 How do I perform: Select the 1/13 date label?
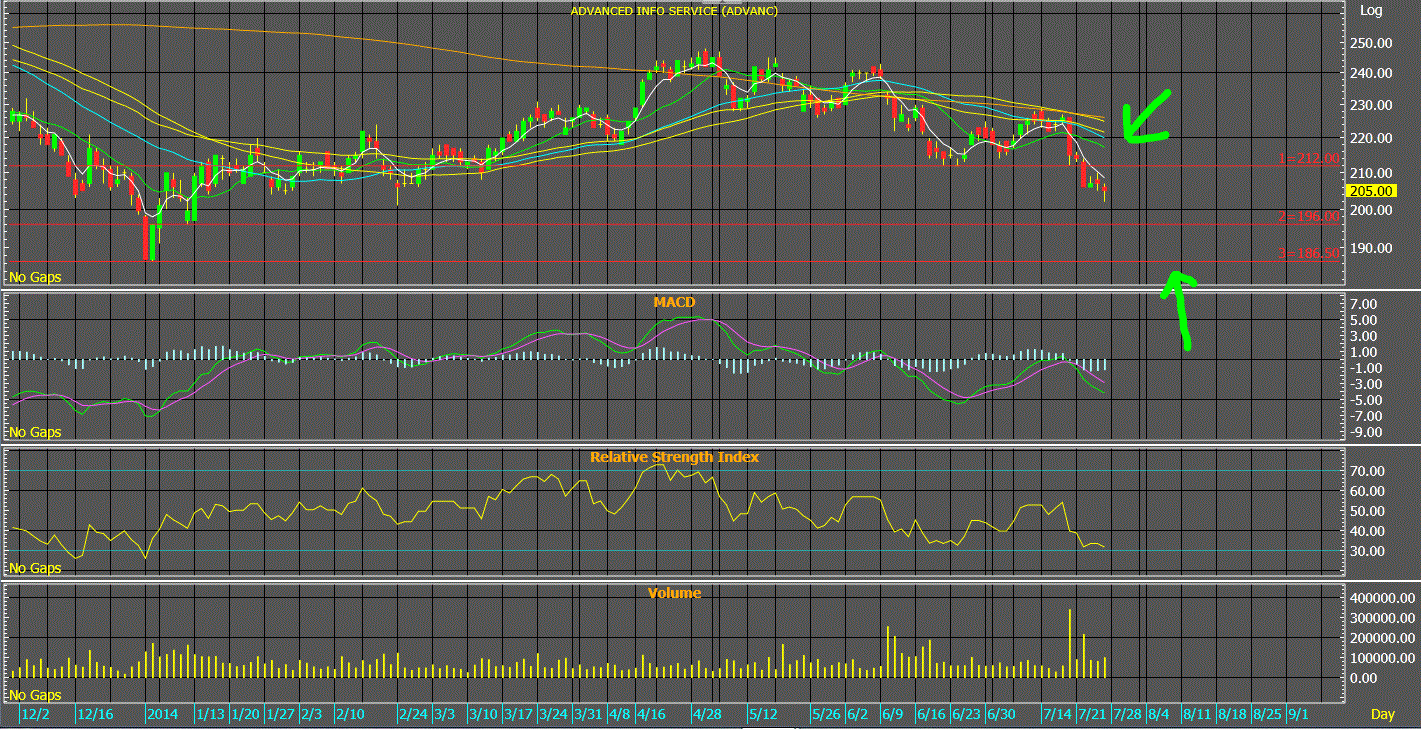[x=210, y=715]
